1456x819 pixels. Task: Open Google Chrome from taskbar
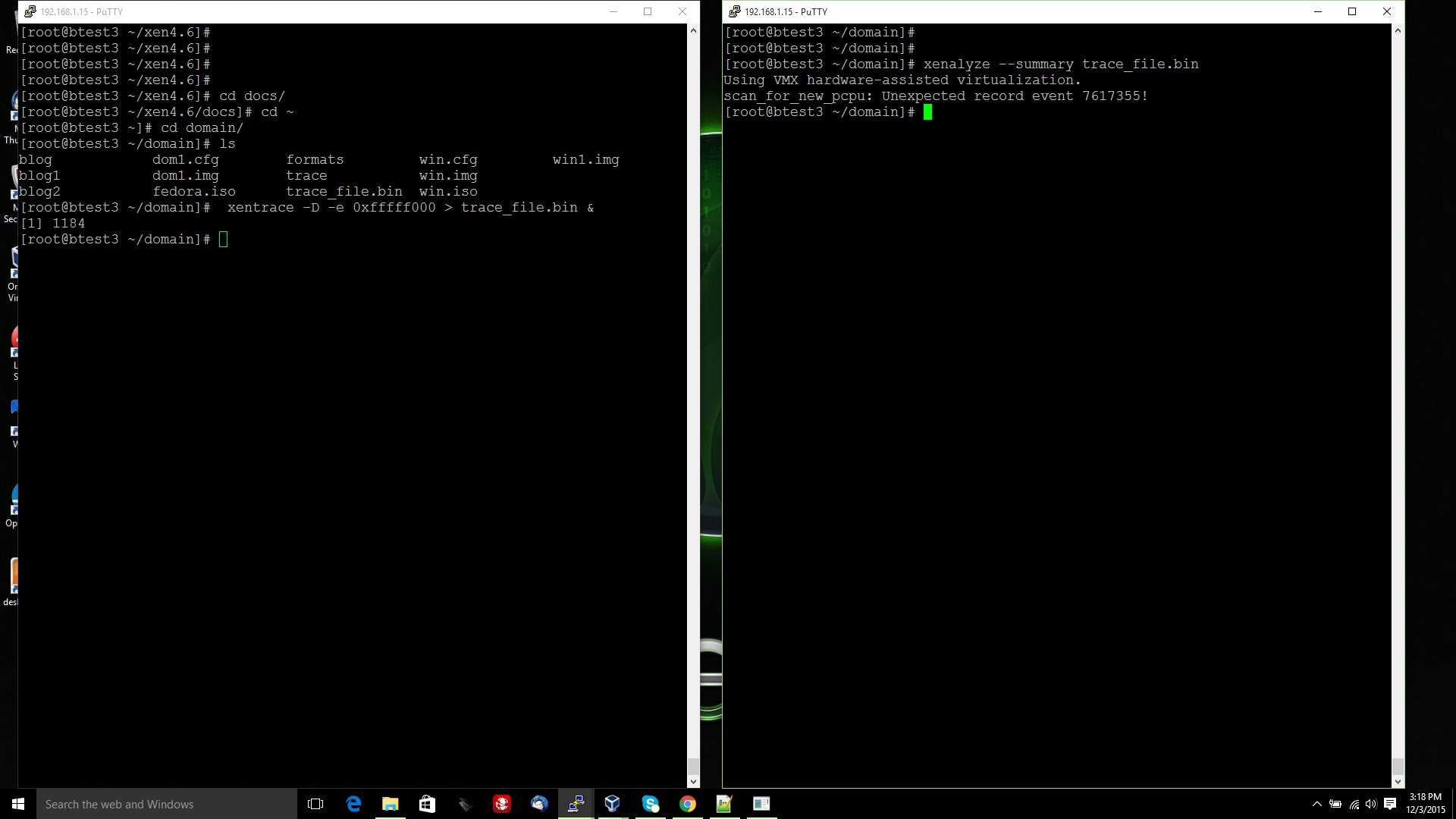(x=687, y=804)
